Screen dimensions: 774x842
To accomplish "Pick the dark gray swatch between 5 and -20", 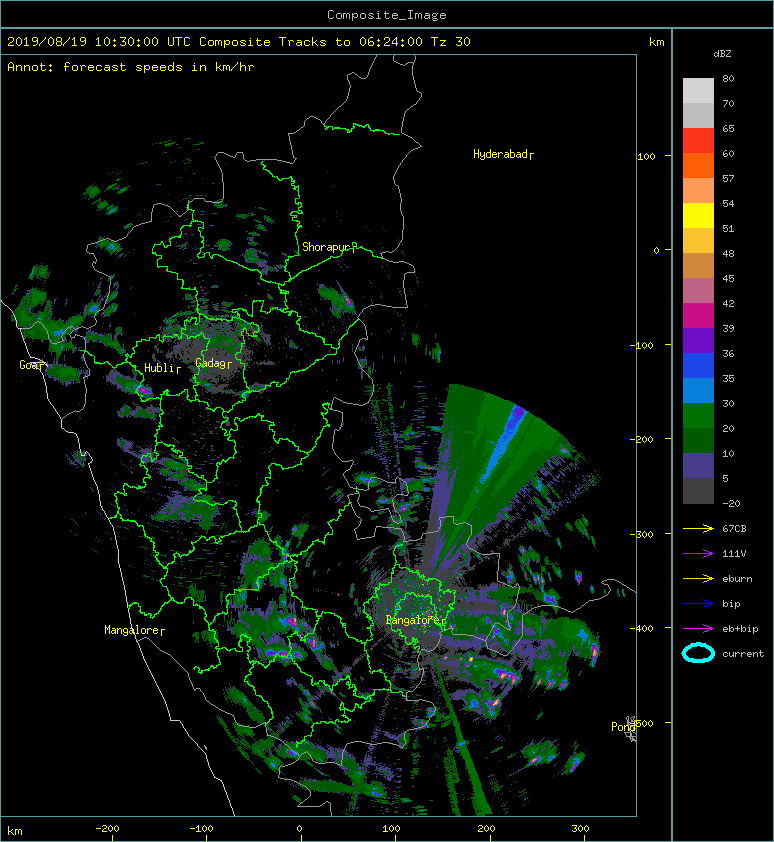I will click(x=698, y=490).
